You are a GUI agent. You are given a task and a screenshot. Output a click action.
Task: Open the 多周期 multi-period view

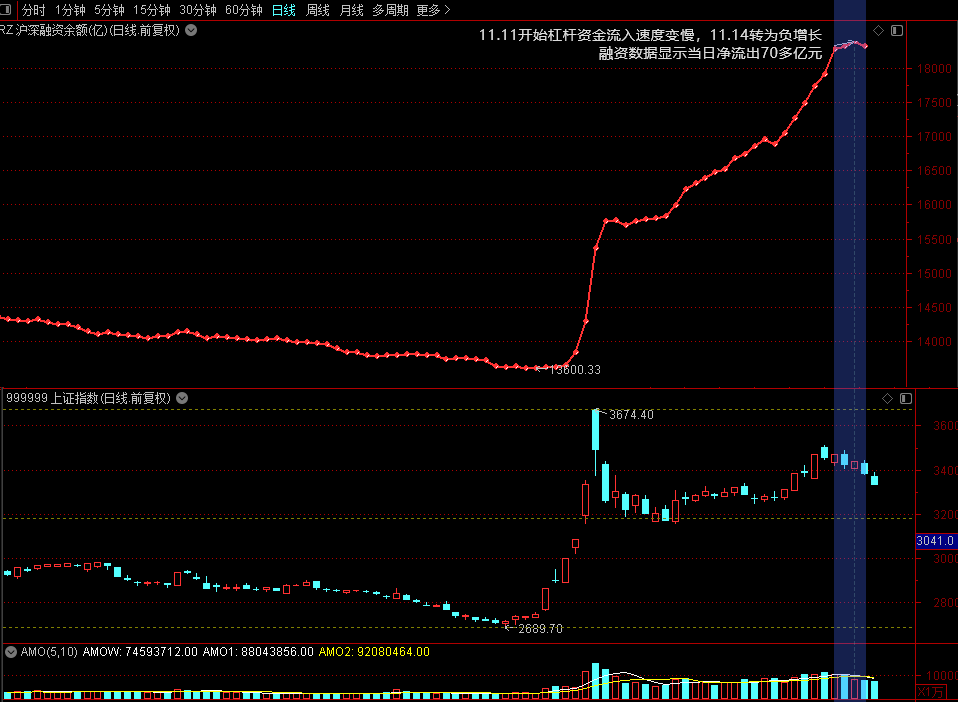pyautogui.click(x=390, y=10)
